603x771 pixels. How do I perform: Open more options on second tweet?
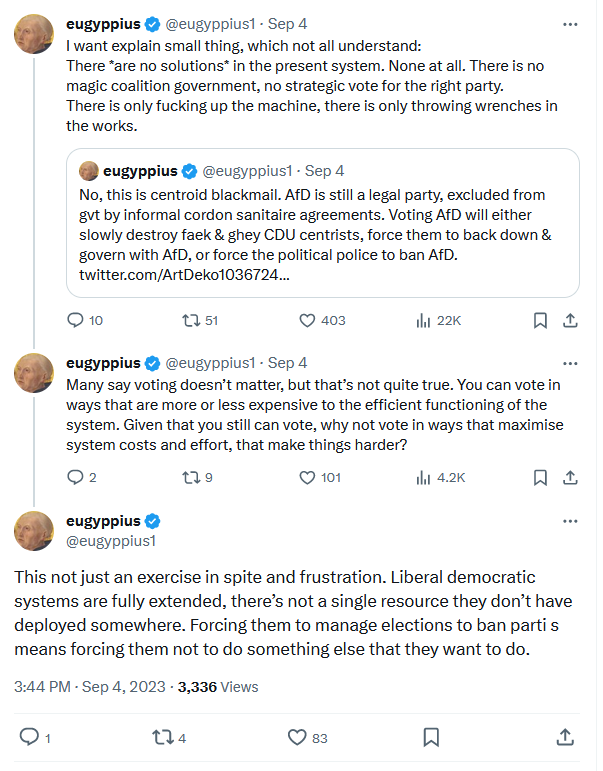[x=570, y=363]
